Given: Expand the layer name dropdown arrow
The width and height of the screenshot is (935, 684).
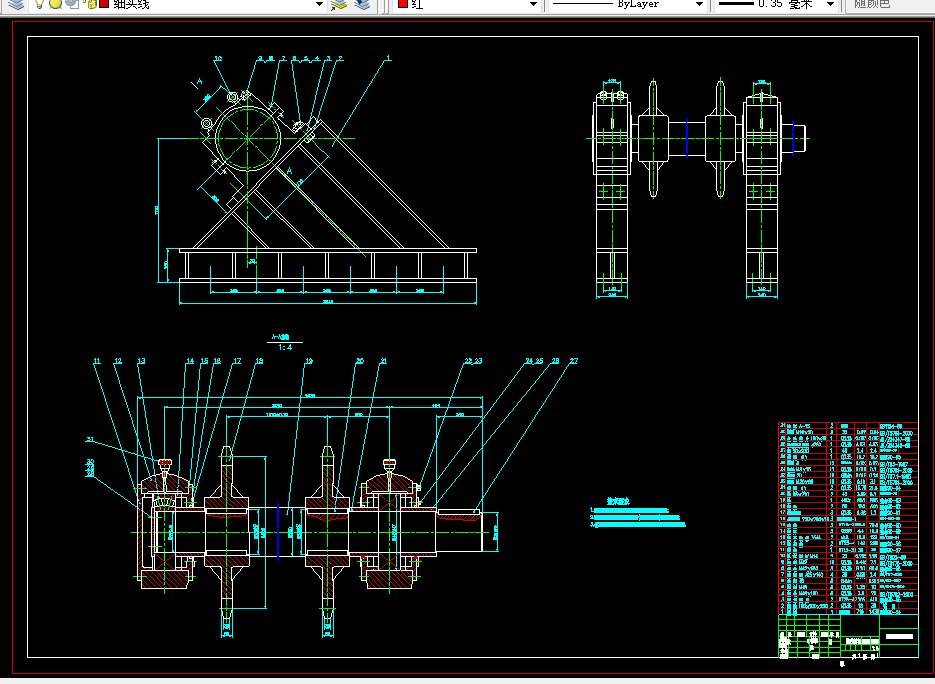Looking at the screenshot, I should click(x=319, y=5).
